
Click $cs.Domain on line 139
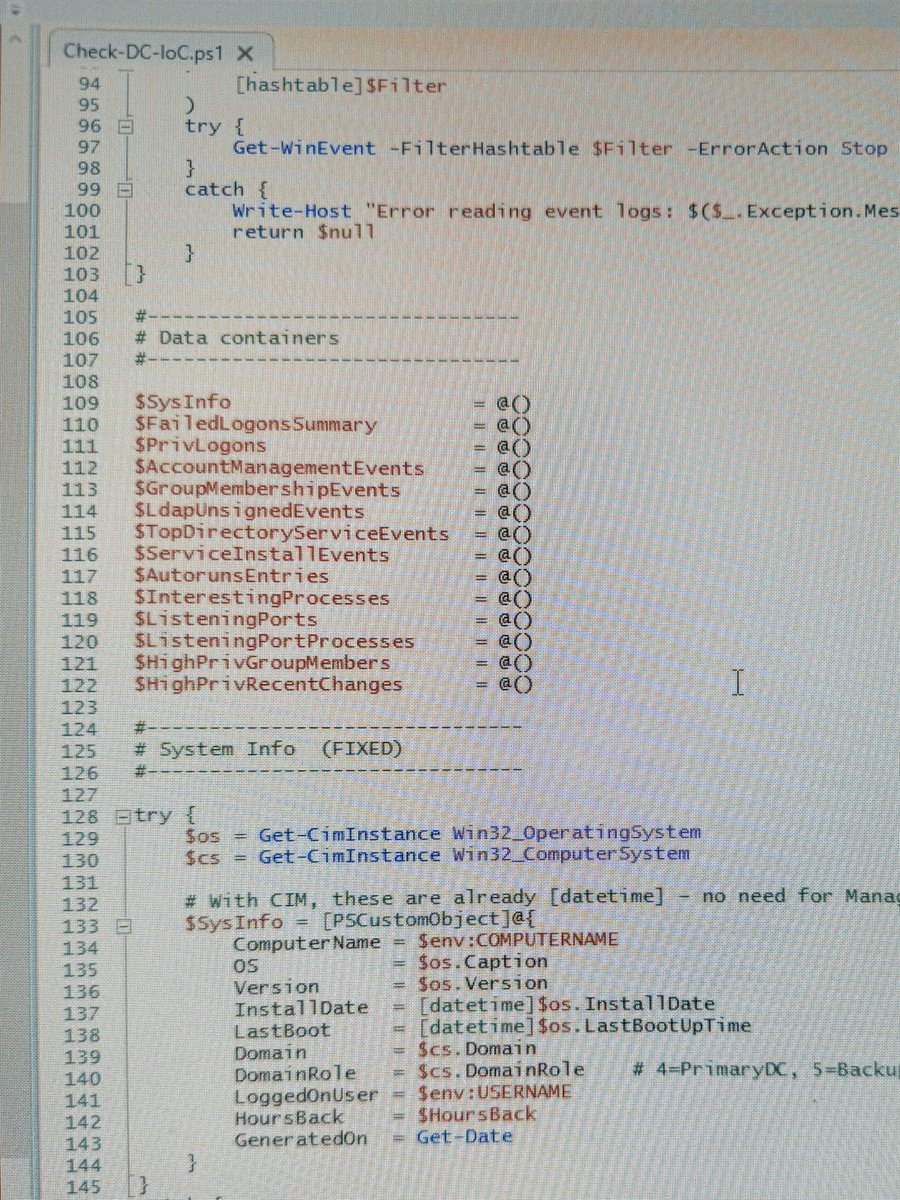tap(477, 1048)
